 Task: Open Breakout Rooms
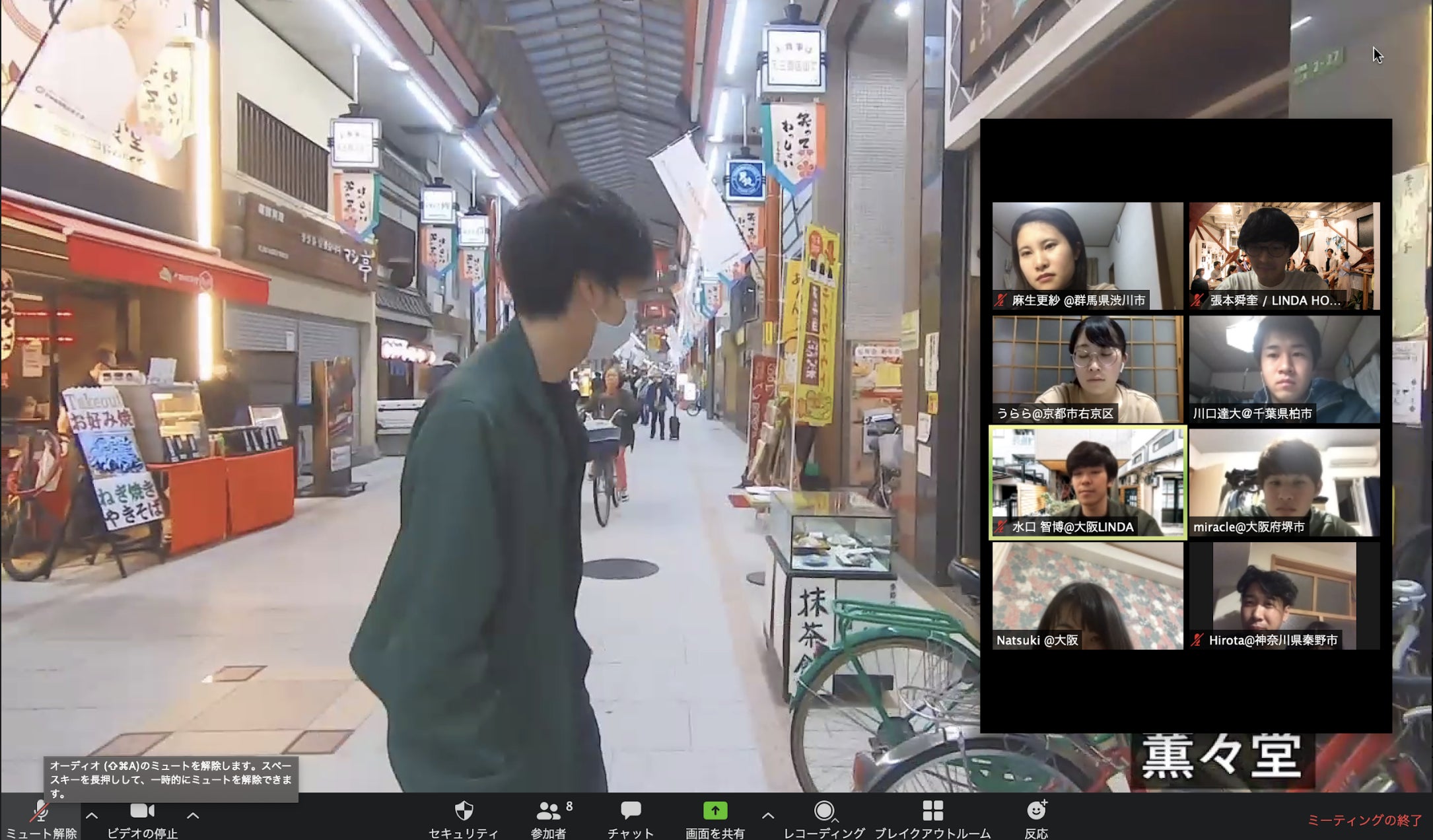coord(932,811)
